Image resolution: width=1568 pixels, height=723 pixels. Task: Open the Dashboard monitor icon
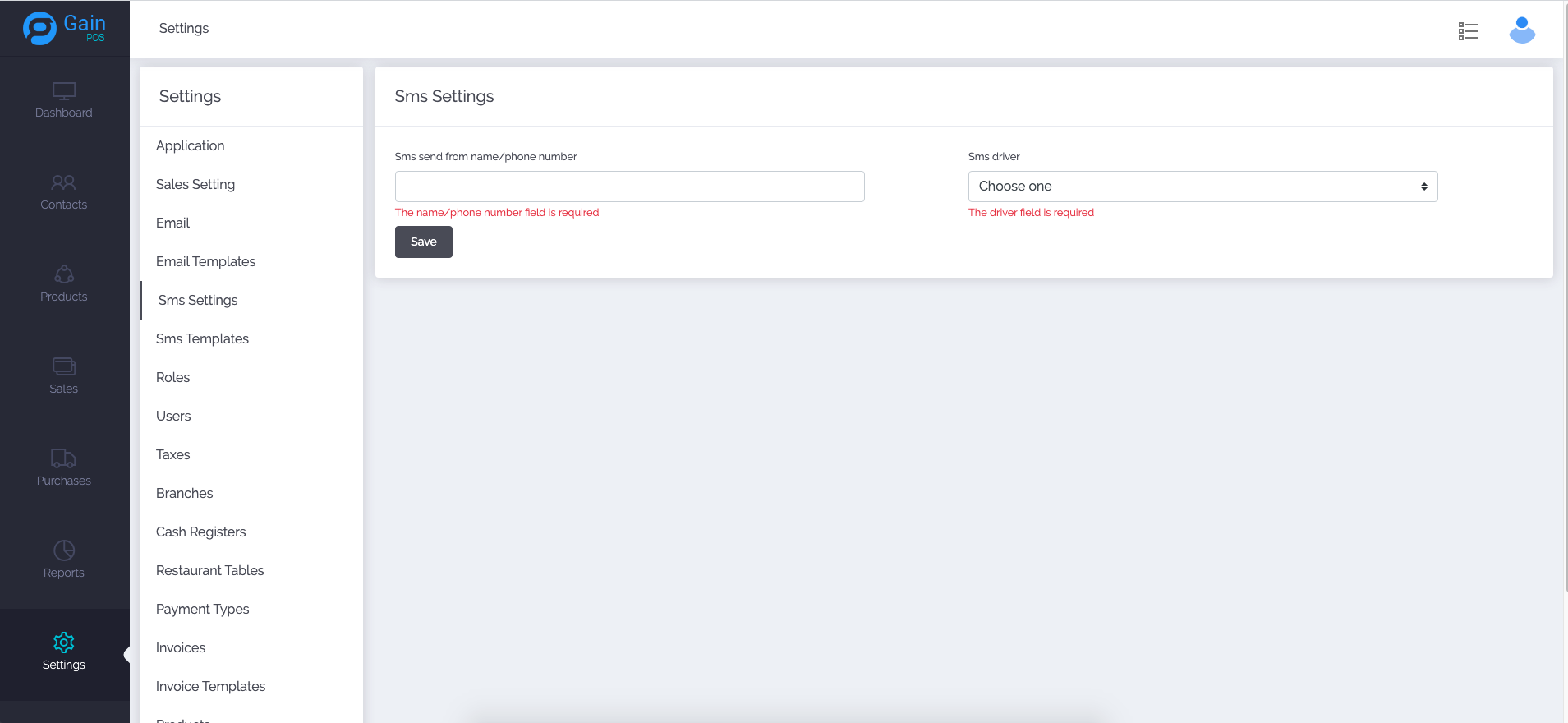64,90
